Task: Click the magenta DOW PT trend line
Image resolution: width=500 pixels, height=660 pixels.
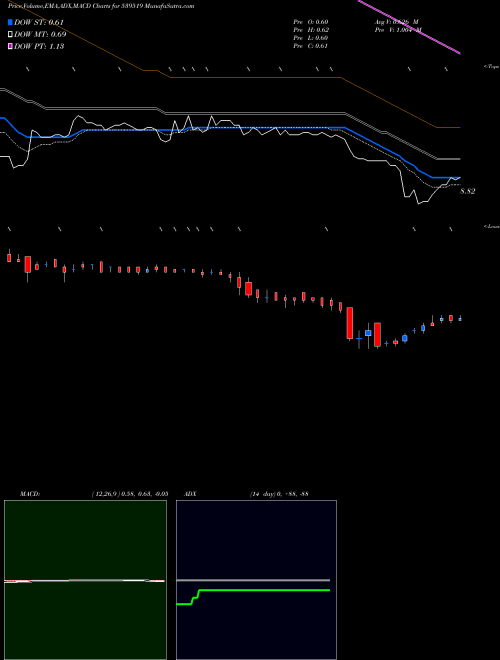Action: 409,27
